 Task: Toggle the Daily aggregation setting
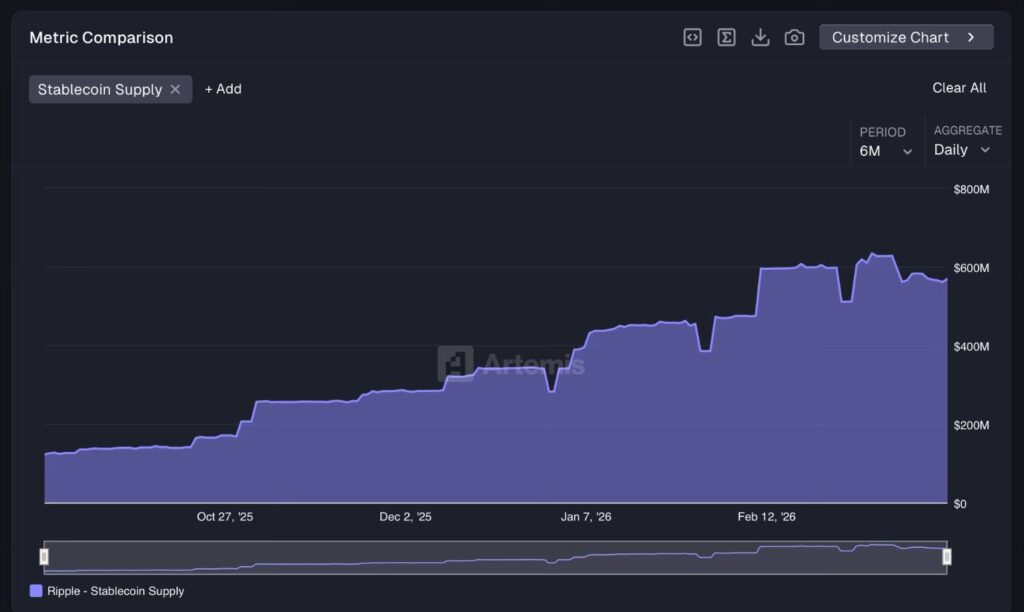[x=960, y=149]
